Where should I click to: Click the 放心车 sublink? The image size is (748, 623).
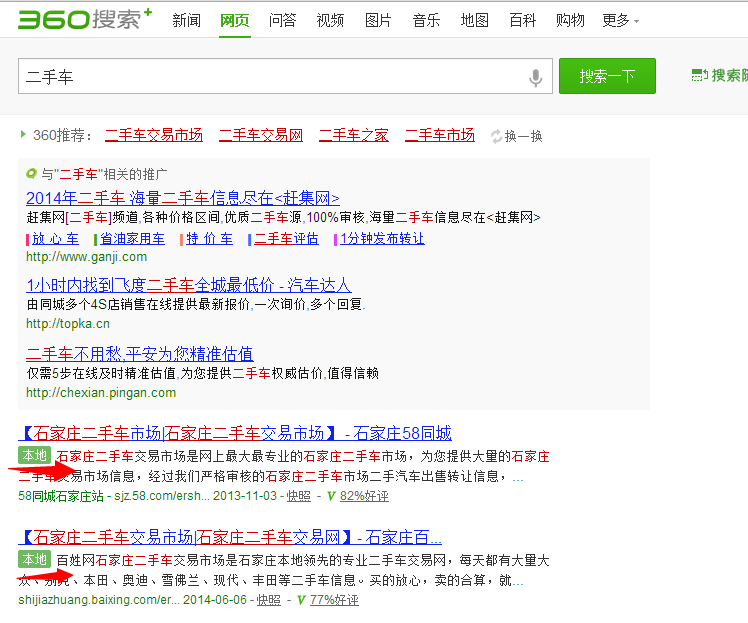pyautogui.click(x=55, y=239)
